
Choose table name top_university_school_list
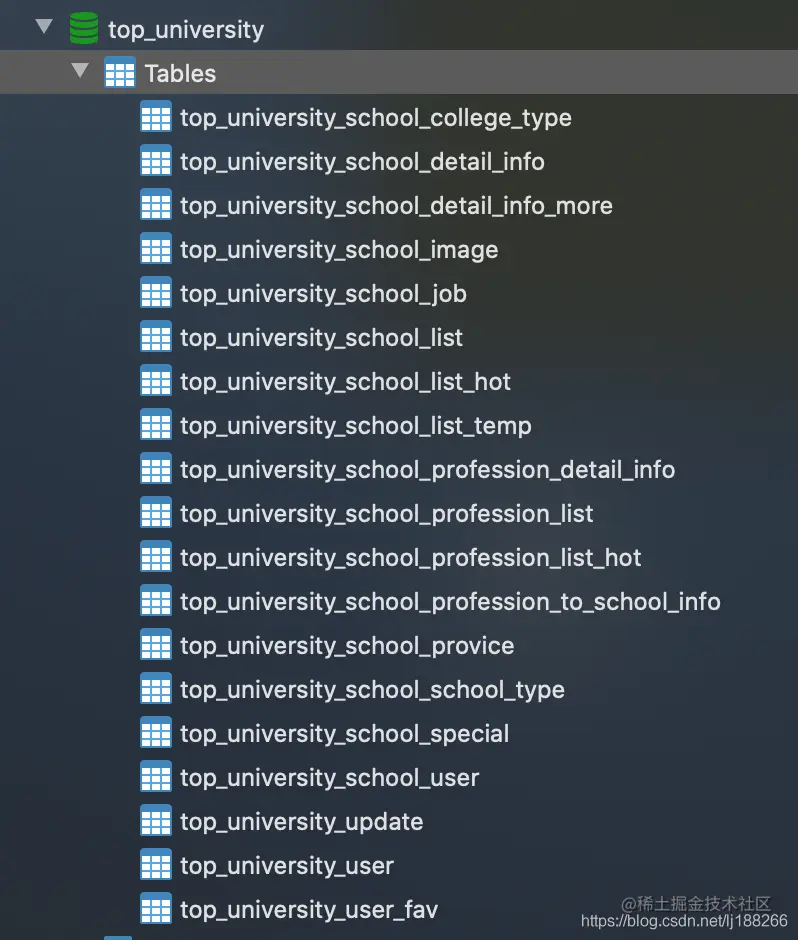[321, 338]
